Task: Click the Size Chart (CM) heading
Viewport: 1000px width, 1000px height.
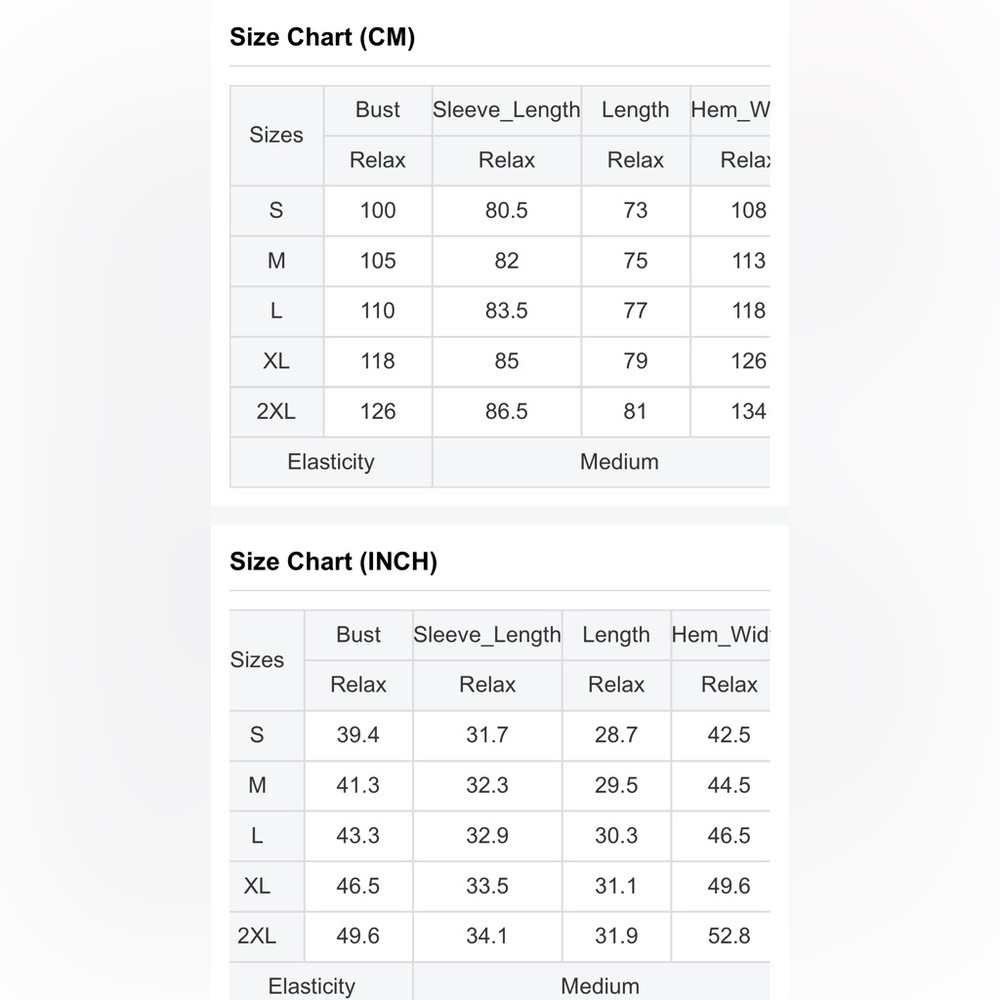Action: pos(322,37)
